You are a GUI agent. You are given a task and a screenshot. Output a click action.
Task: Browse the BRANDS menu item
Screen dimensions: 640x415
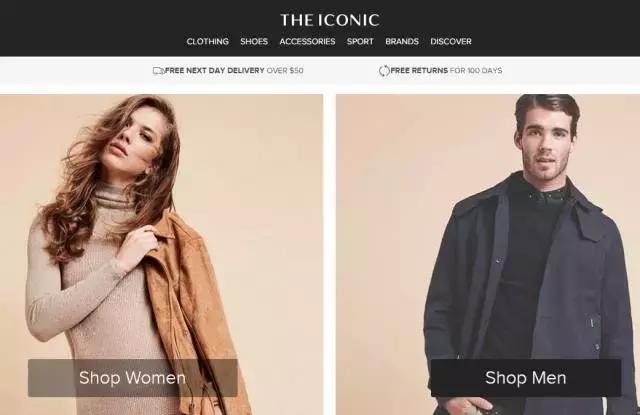(x=402, y=41)
